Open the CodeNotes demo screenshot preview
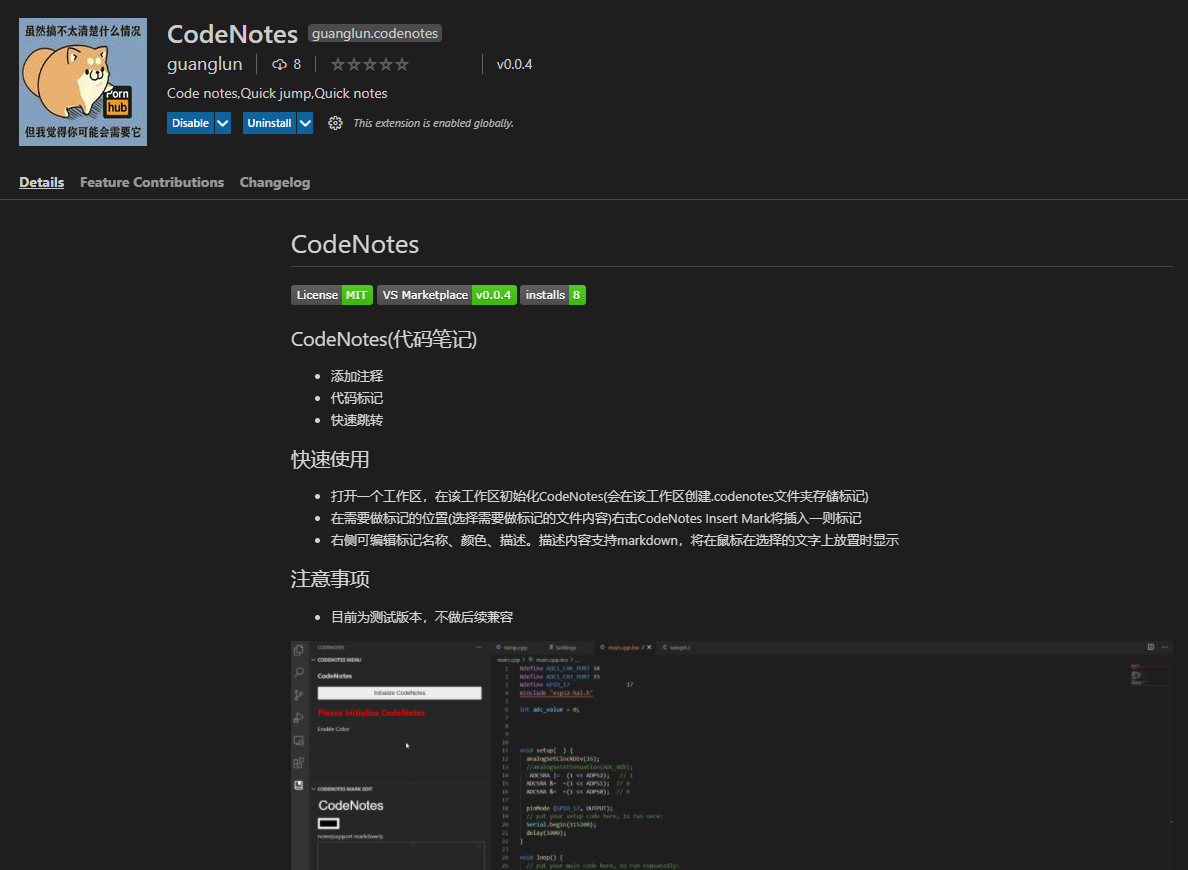1188x870 pixels. pyautogui.click(x=732, y=755)
